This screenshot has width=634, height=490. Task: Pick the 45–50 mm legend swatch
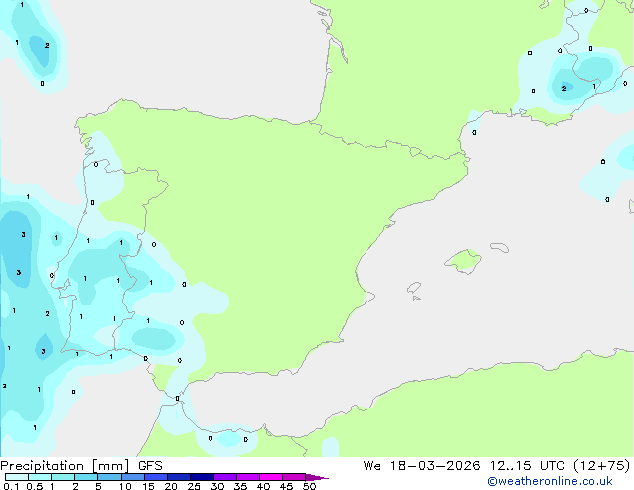(x=294, y=477)
